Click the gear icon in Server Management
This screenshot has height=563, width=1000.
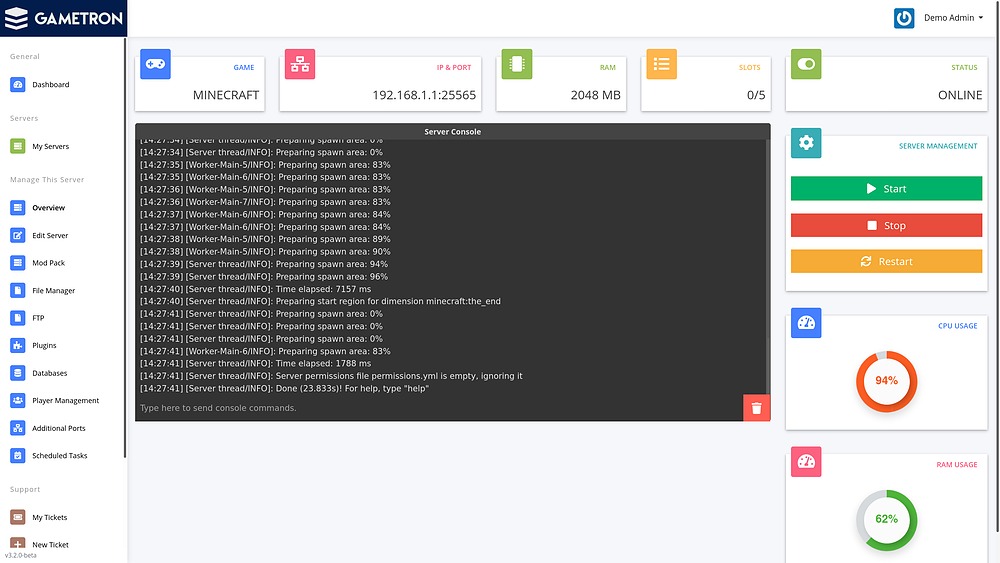coord(806,143)
